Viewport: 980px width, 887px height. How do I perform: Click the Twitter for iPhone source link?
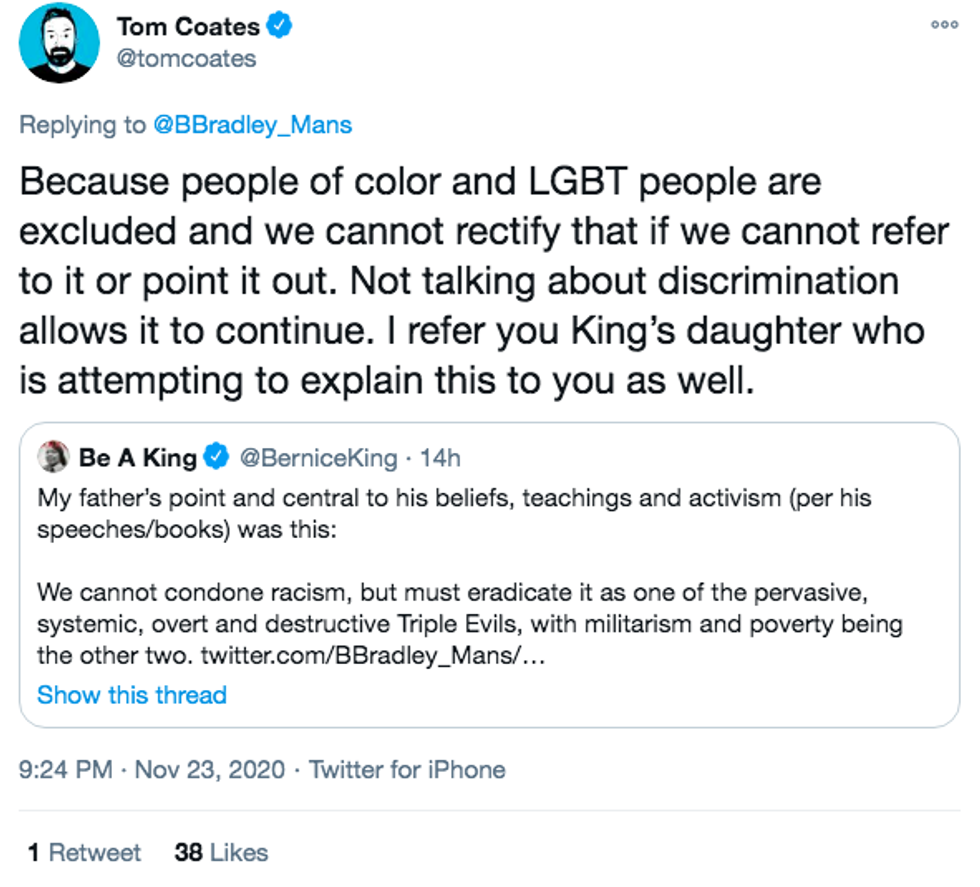pos(406,770)
